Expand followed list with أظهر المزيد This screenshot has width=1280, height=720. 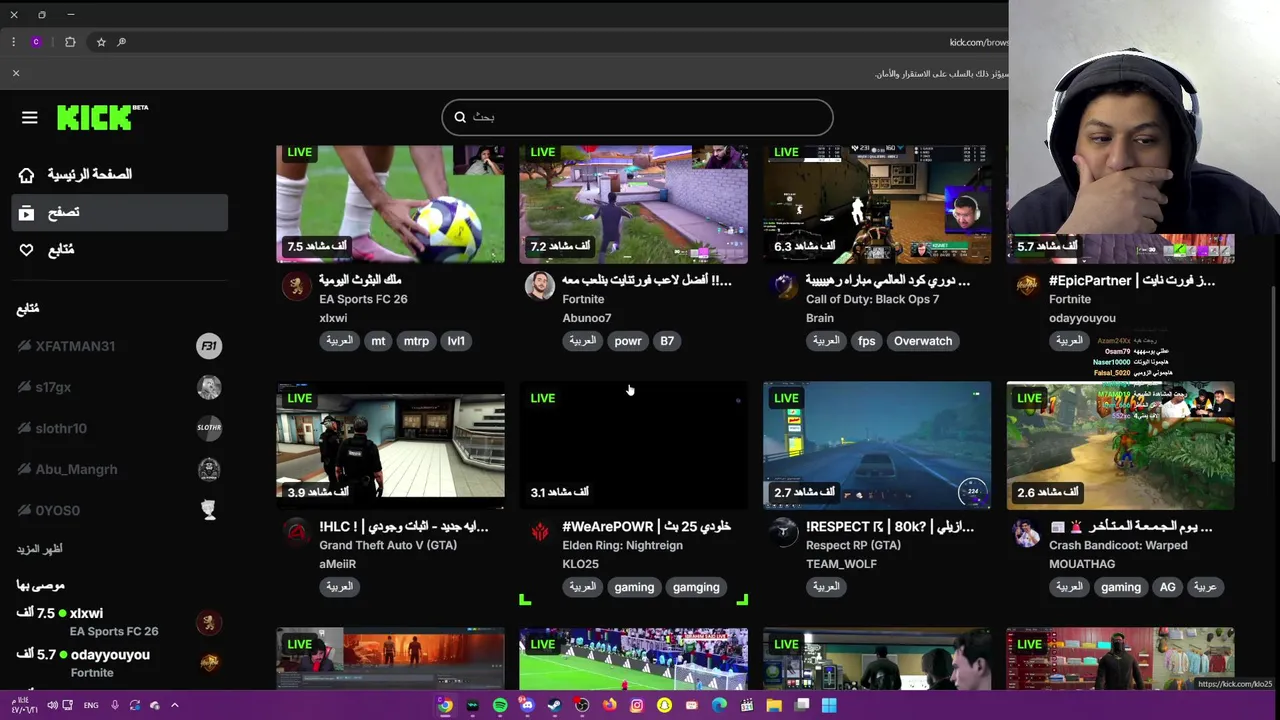click(39, 548)
